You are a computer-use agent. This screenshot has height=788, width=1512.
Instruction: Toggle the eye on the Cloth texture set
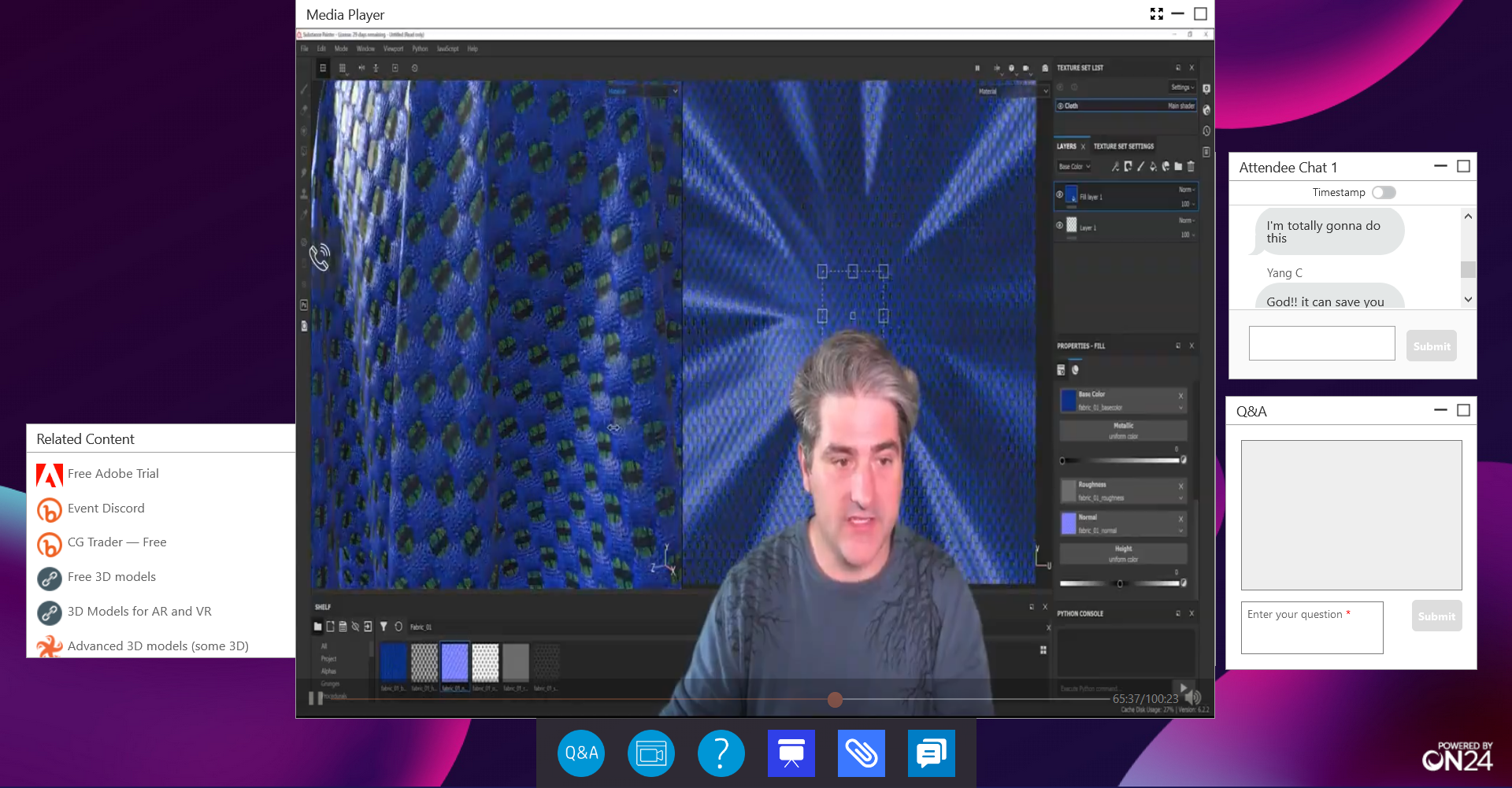point(1061,105)
